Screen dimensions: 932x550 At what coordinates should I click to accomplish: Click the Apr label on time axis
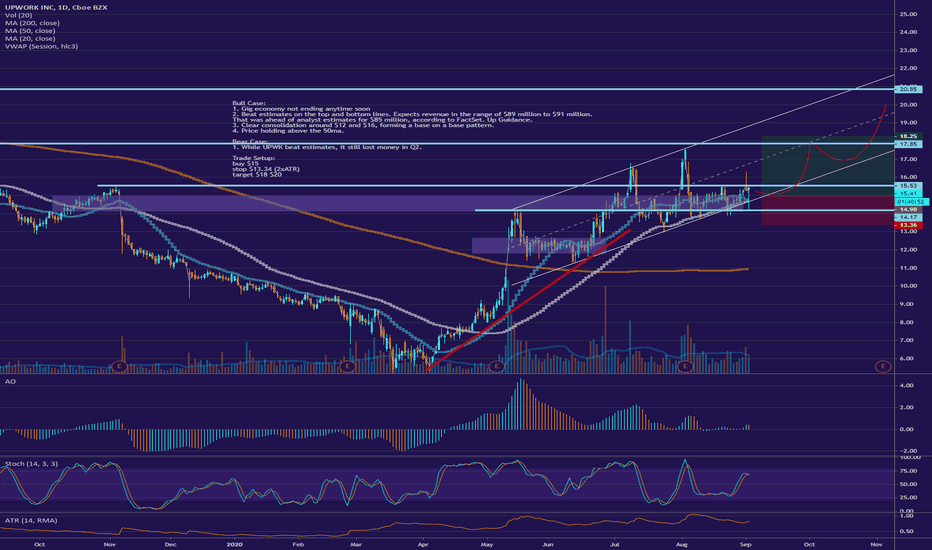423,544
